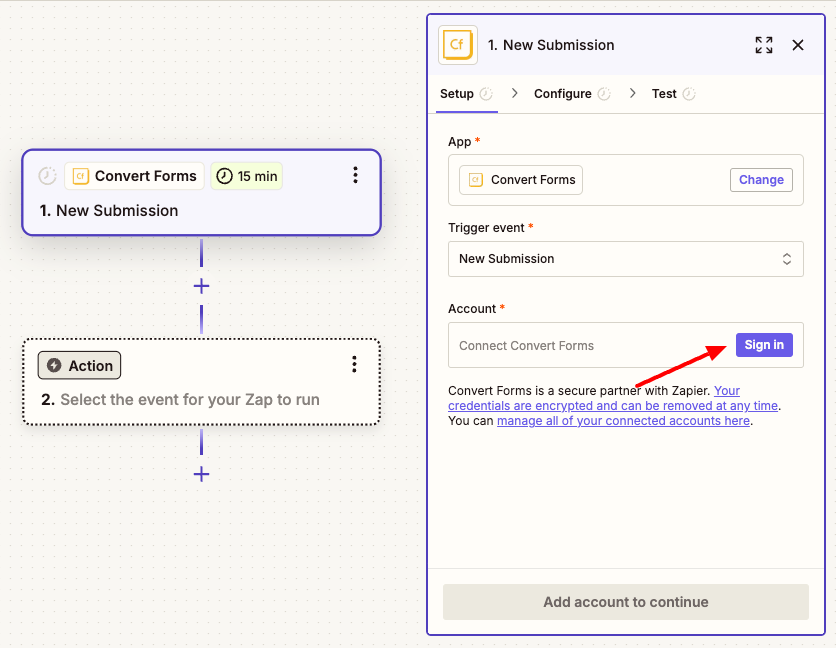Viewport: 836px width, 648px height.
Task: Click the status clock icon on trigger card
Action: click(x=47, y=176)
